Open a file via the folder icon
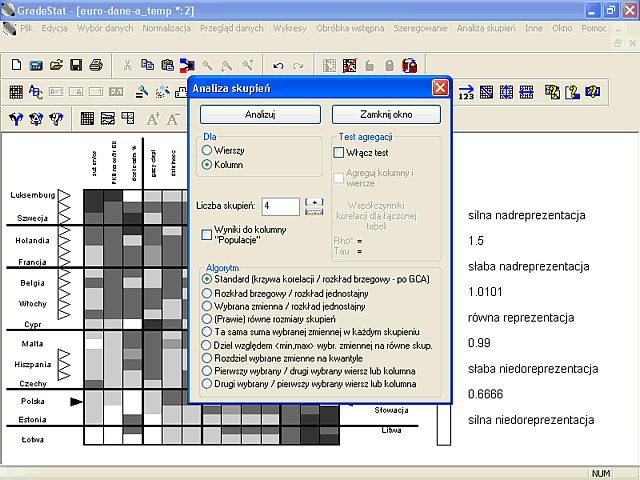 (56, 65)
